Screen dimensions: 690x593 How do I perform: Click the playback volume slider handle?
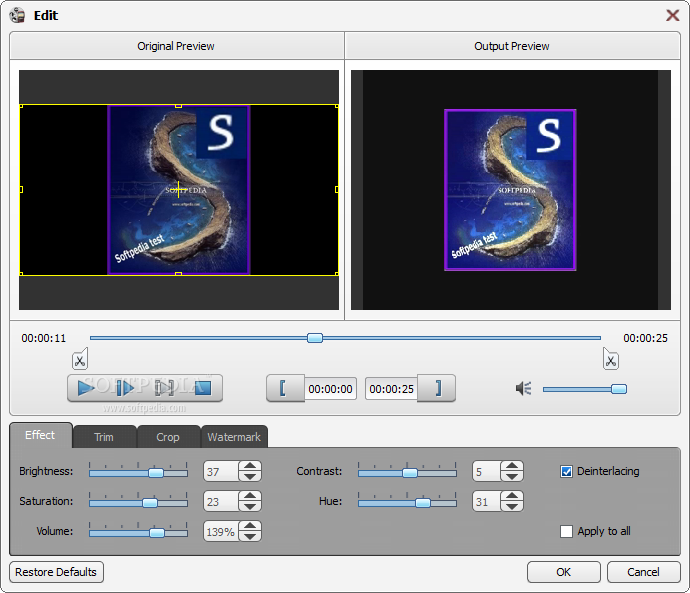(619, 389)
